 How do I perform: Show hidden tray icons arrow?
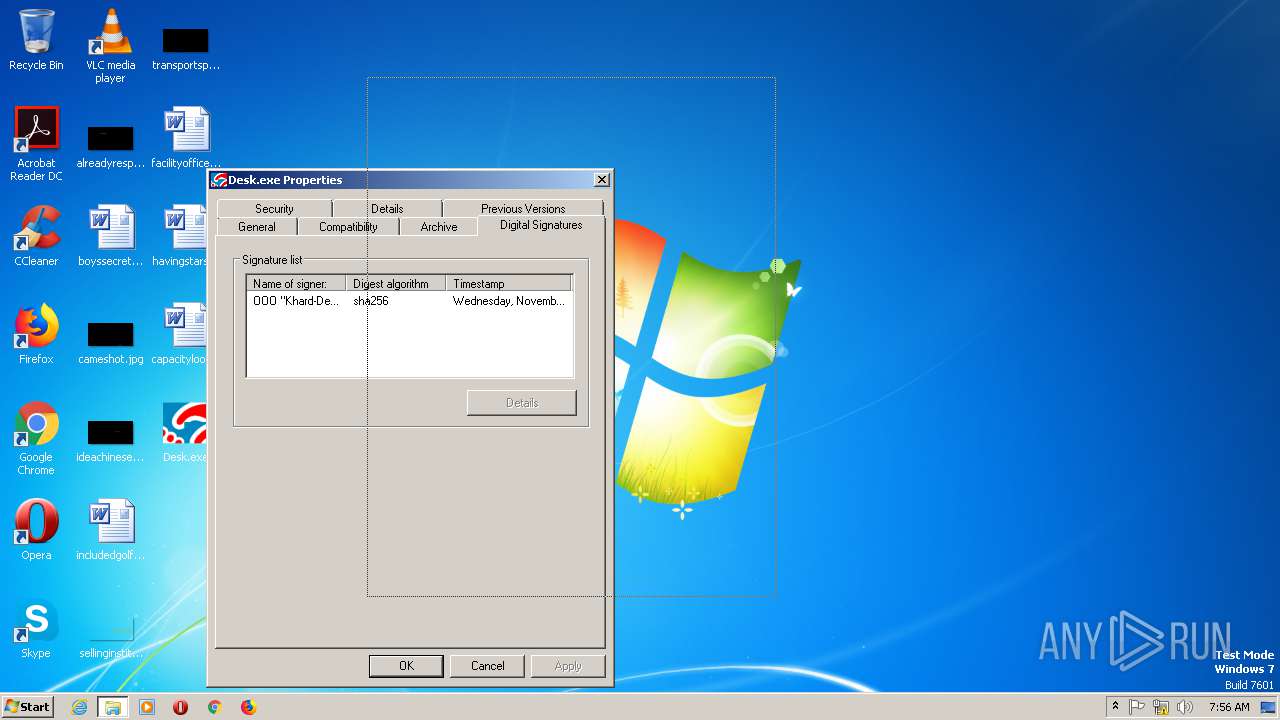point(1115,706)
